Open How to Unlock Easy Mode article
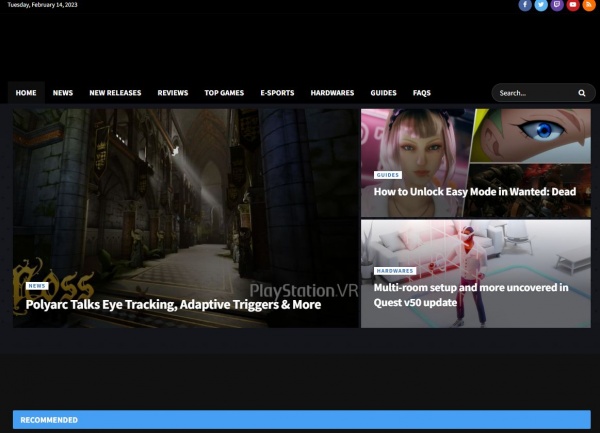This screenshot has width=600, height=433. coord(475,192)
